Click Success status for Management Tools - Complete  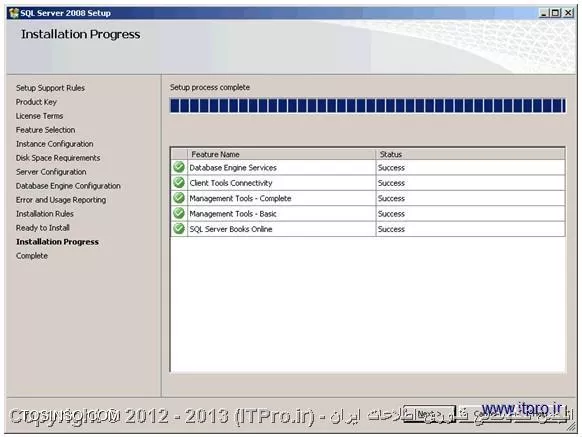391,199
